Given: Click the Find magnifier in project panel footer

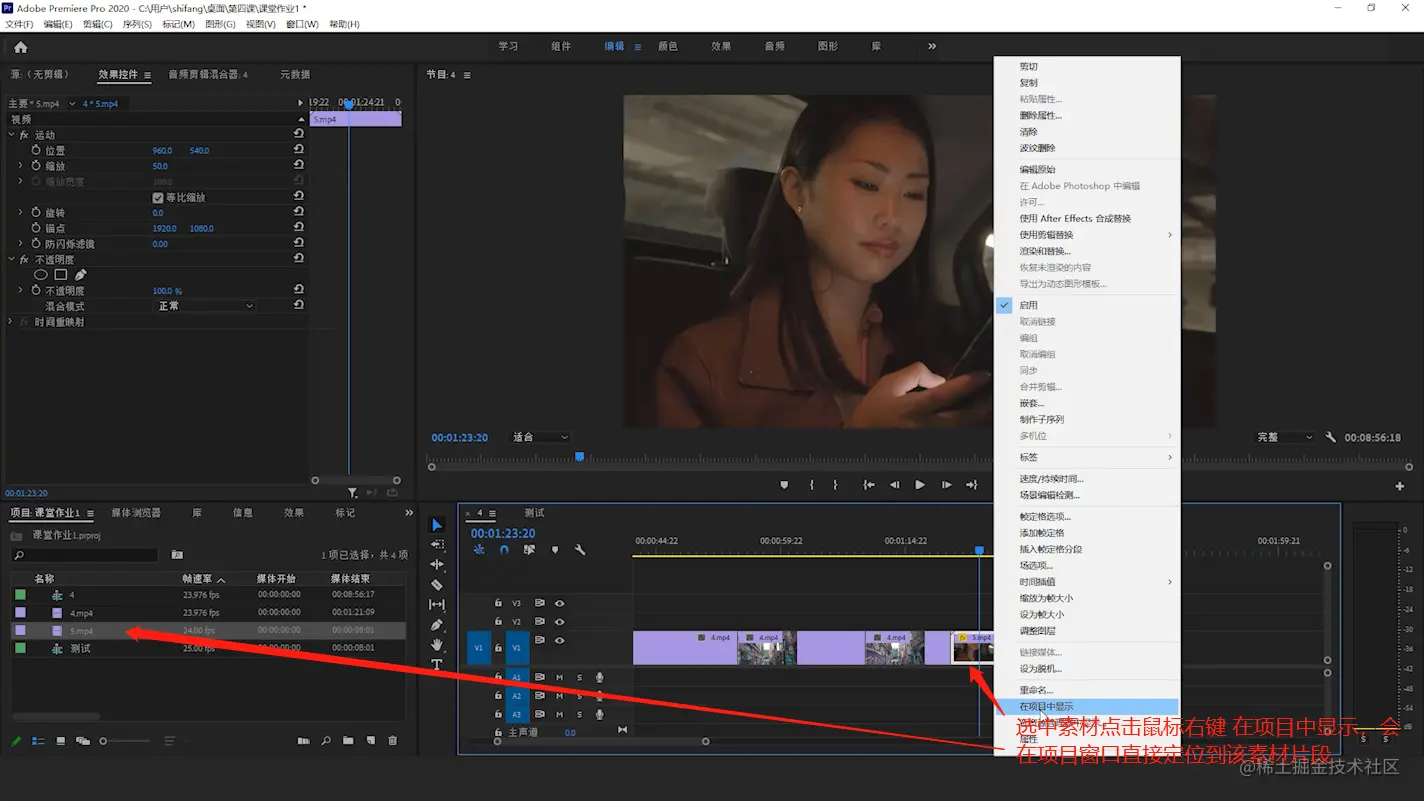Looking at the screenshot, I should [326, 741].
